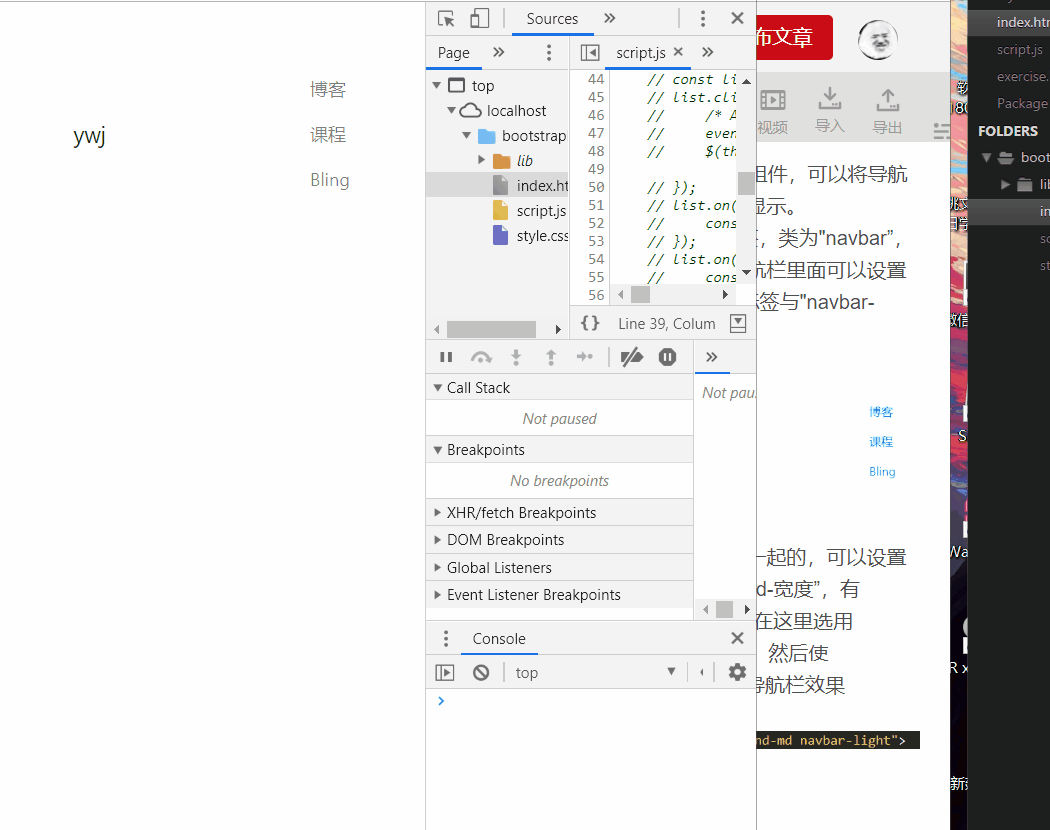Click inside the console input prompt
1050x830 pixels.
[560, 701]
